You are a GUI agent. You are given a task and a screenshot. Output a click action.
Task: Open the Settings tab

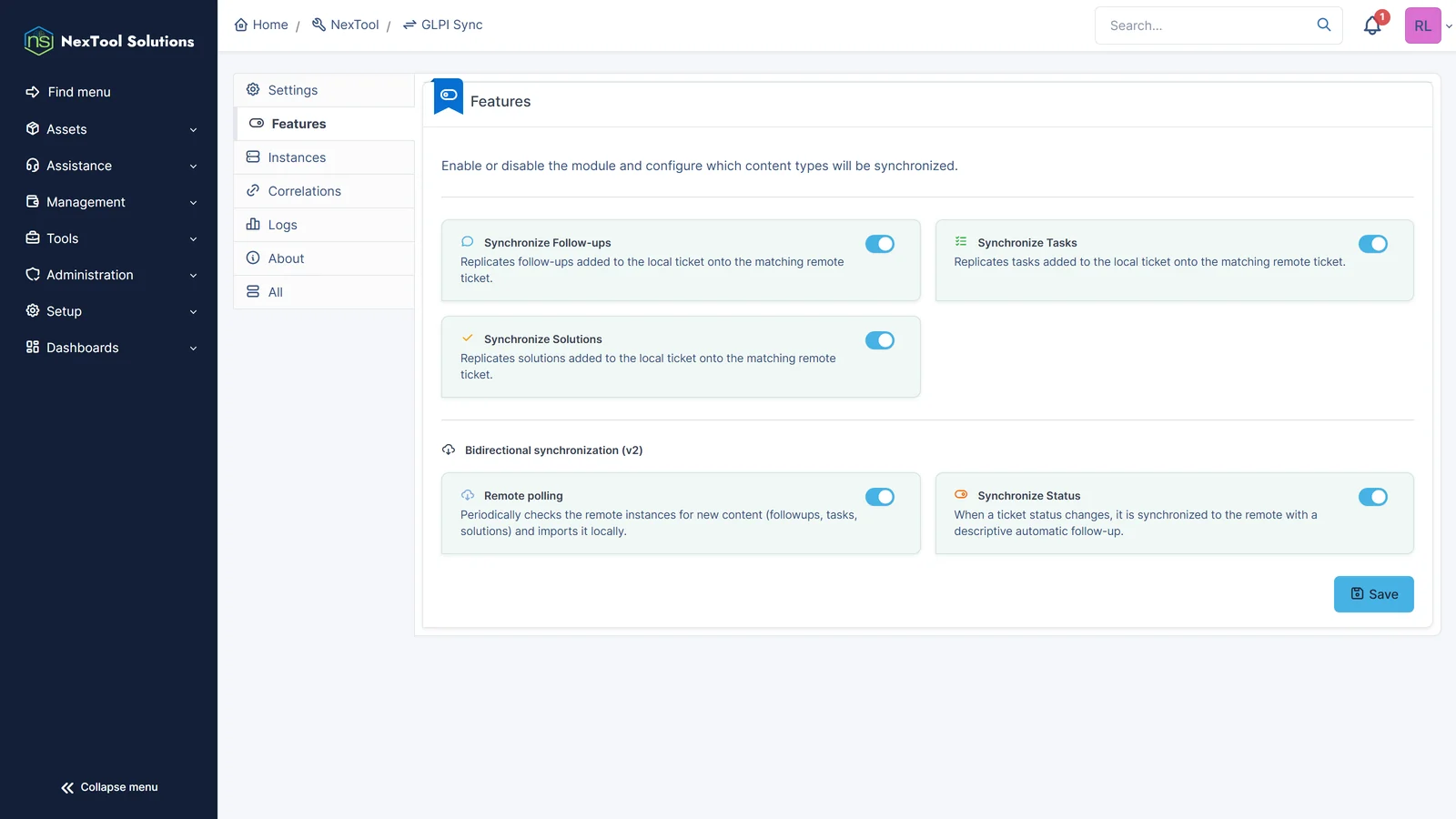324,90
